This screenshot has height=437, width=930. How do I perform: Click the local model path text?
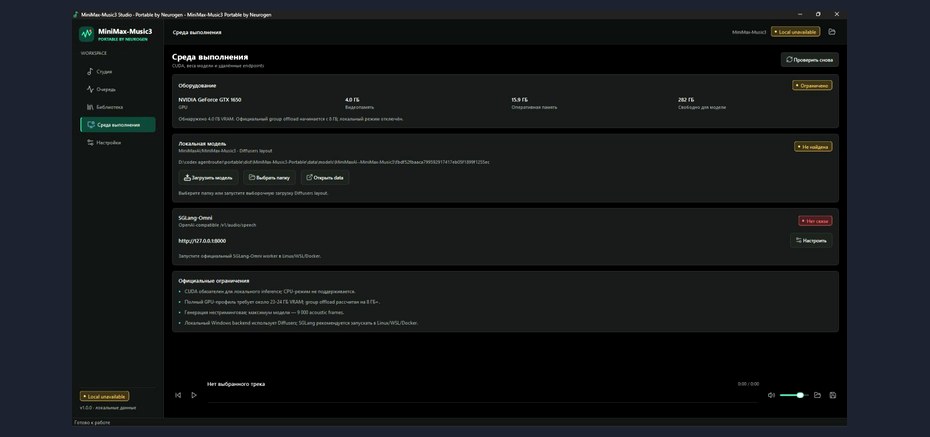click(x=334, y=162)
